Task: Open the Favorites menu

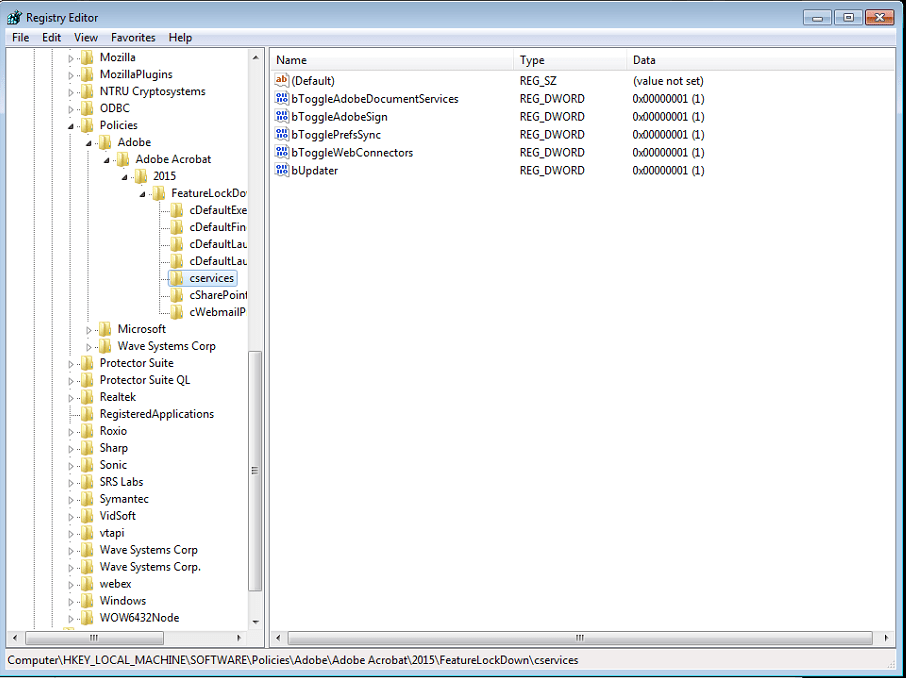Action: 132,37
